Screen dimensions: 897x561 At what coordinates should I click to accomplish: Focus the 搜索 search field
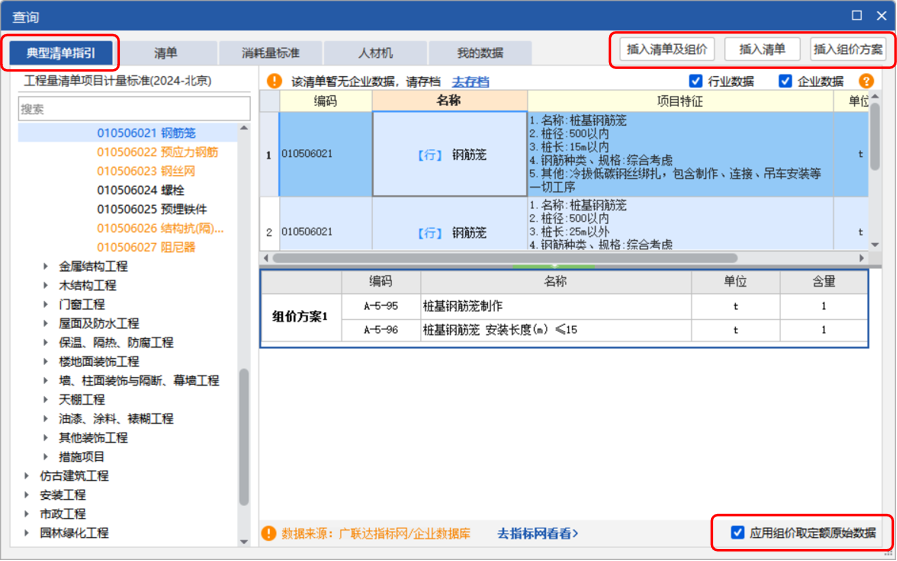[x=134, y=109]
